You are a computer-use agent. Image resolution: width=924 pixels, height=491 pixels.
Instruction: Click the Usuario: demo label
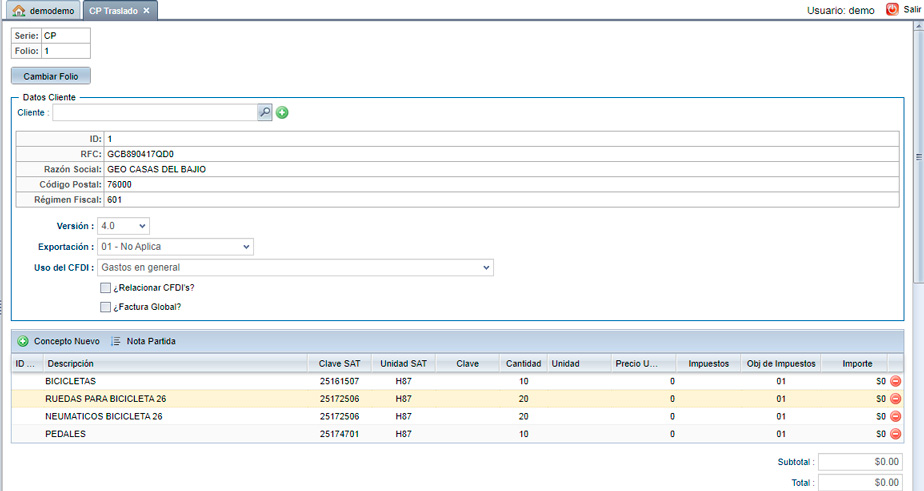[840, 11]
